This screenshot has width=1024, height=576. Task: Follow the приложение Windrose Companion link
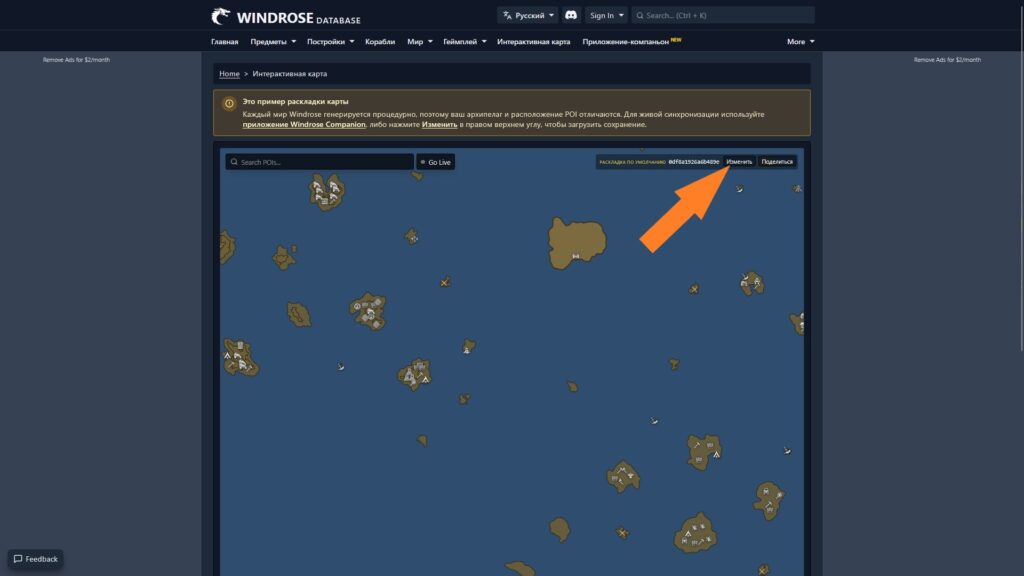(304, 124)
